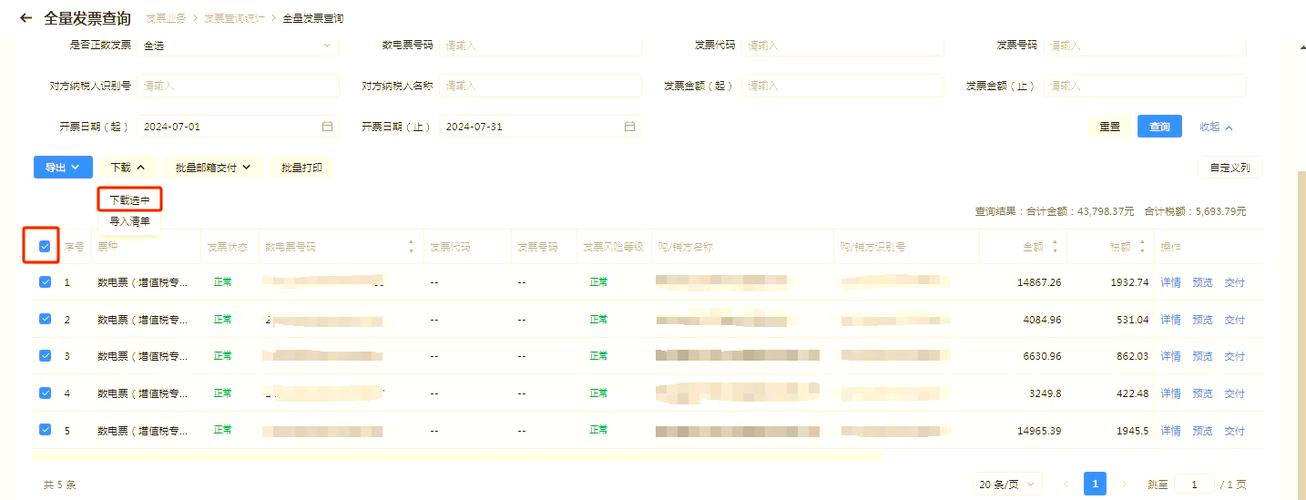This screenshot has height=500, width=1306.
Task: Click the 查询 search button
Action: (x=1159, y=127)
